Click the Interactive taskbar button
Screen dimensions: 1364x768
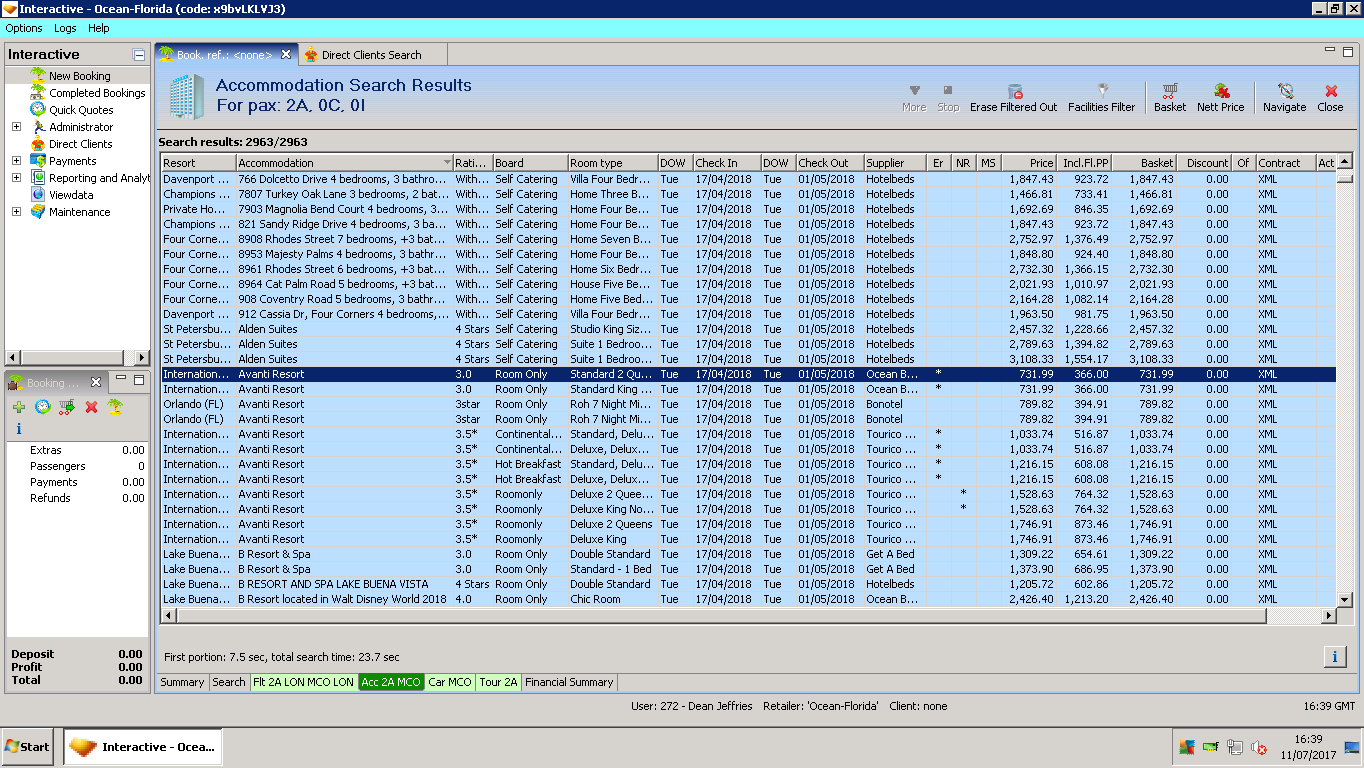point(143,746)
